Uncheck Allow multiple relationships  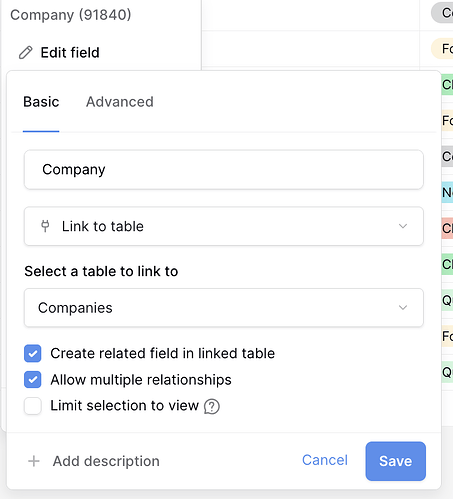pyautogui.click(x=33, y=380)
